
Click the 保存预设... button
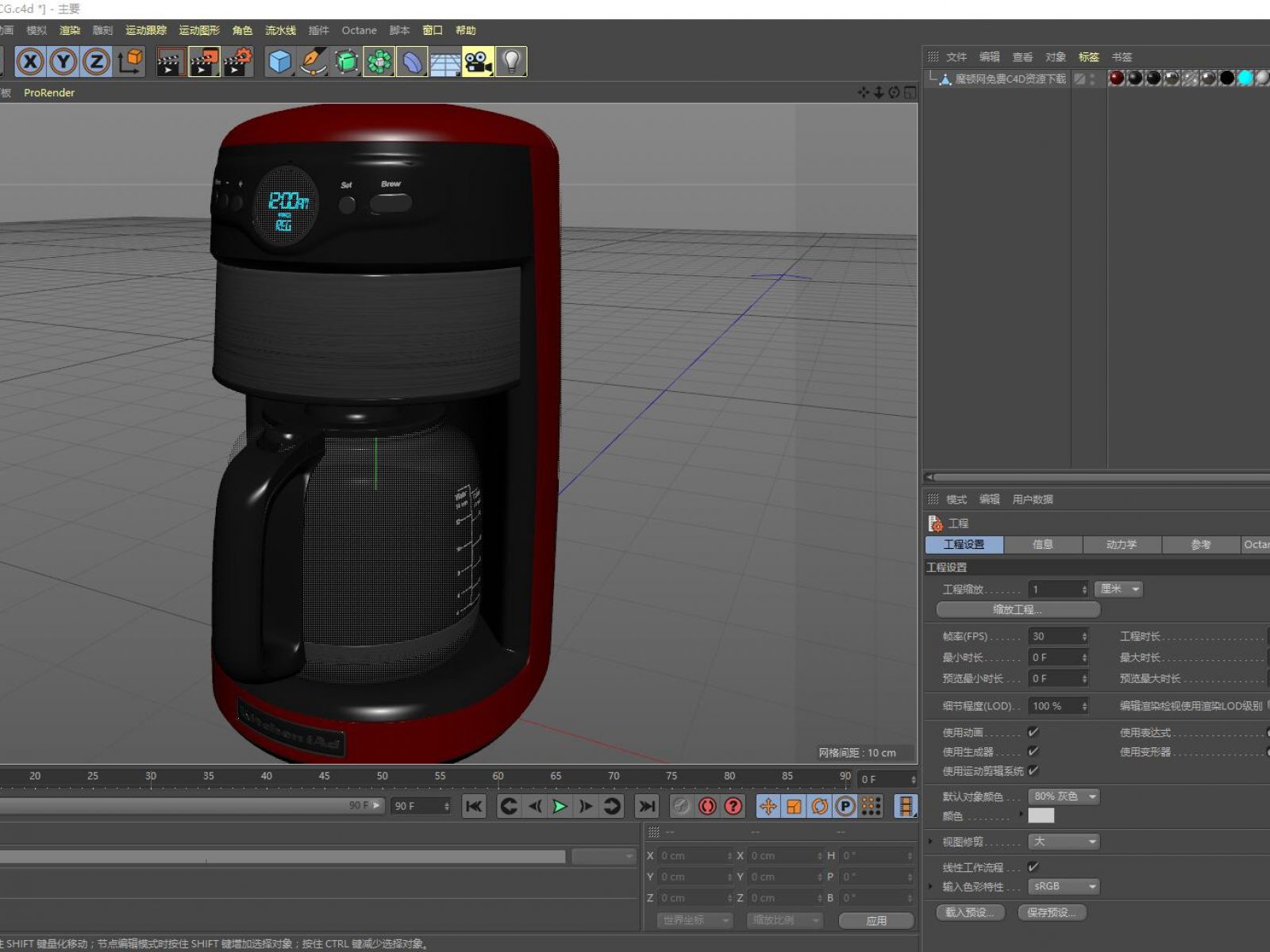[x=1052, y=912]
